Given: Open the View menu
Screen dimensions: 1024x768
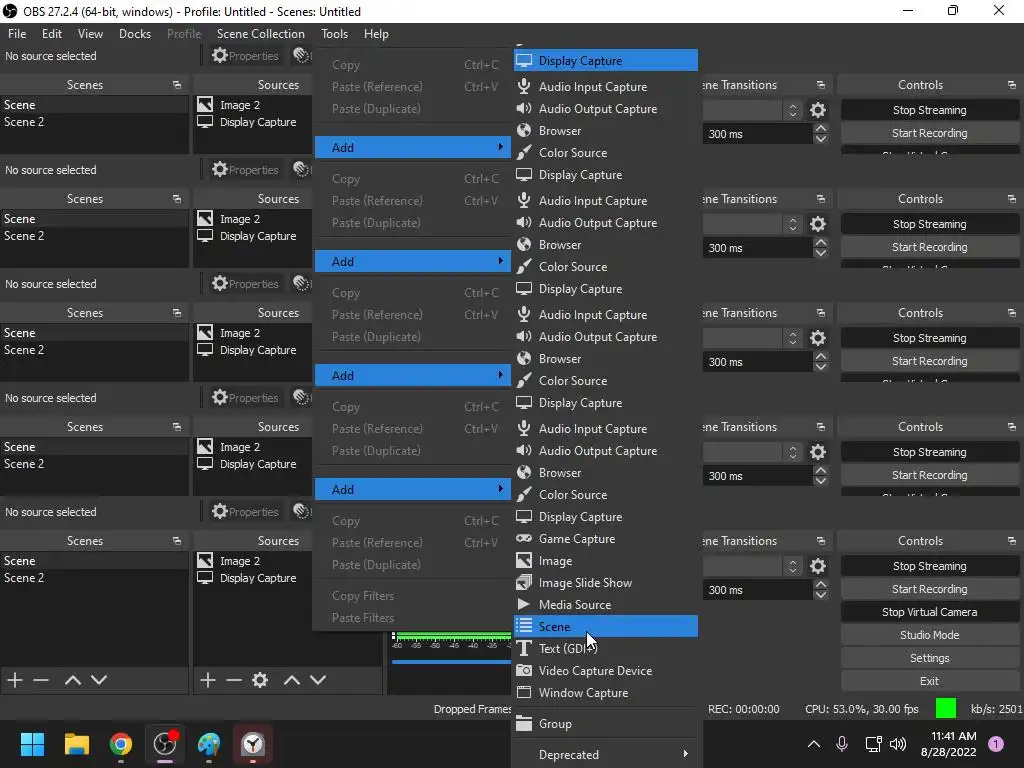Looking at the screenshot, I should tap(90, 34).
